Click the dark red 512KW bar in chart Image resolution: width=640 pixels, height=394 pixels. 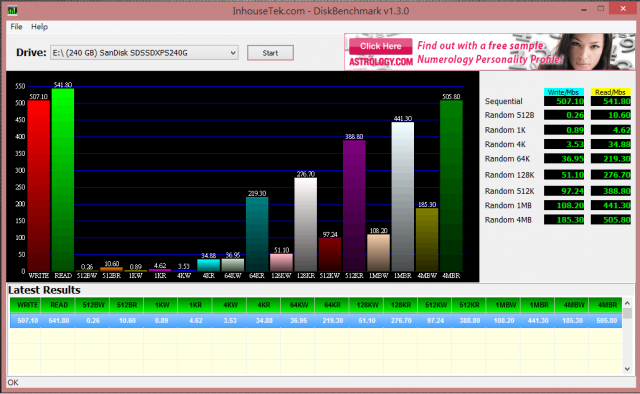(x=330, y=255)
